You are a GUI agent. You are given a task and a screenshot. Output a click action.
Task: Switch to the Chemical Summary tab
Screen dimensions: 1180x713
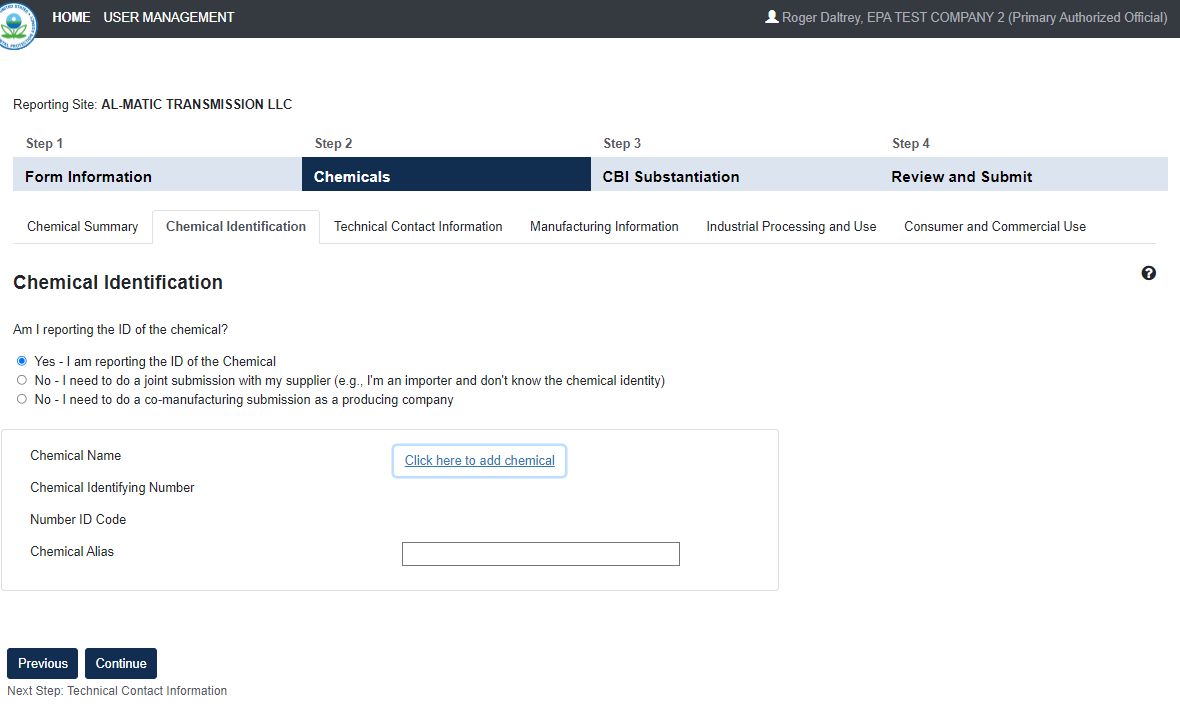point(83,227)
